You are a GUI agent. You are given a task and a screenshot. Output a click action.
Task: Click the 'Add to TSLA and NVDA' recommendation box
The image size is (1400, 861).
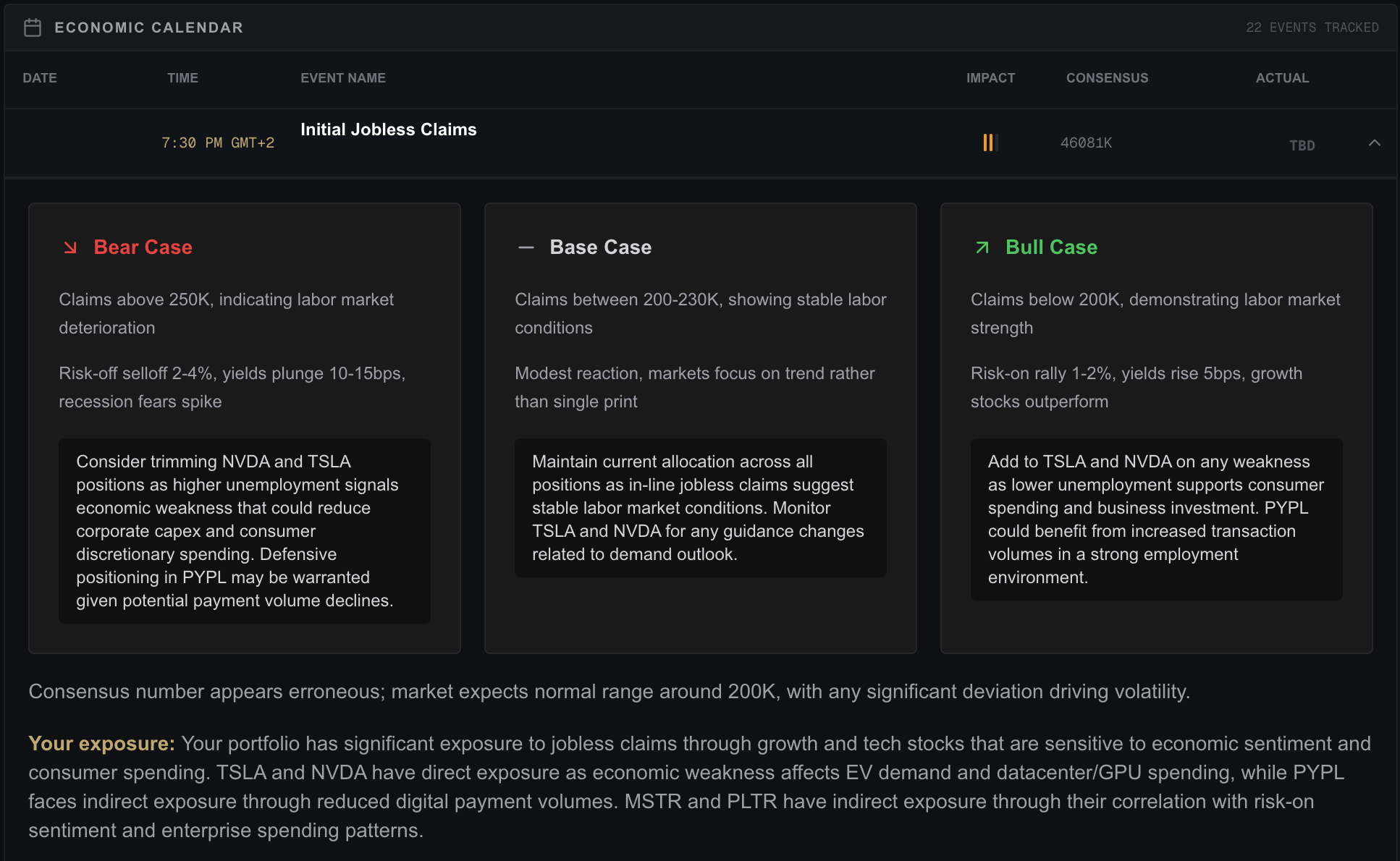(x=1157, y=519)
